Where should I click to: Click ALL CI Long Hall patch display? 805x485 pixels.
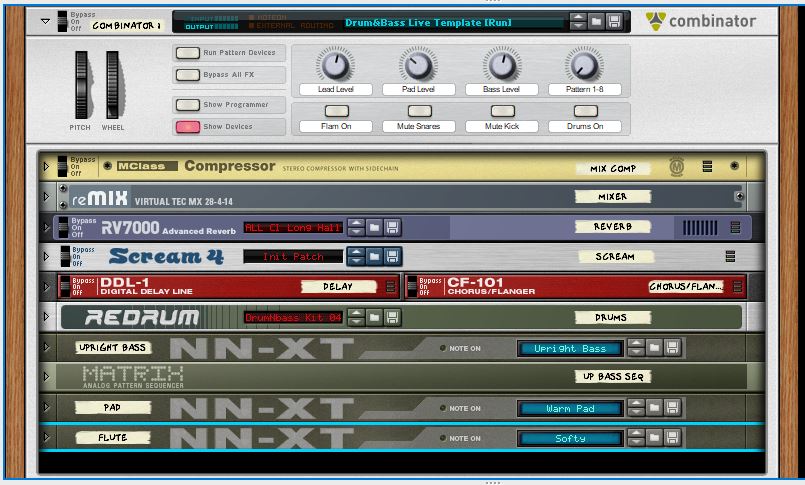293,227
